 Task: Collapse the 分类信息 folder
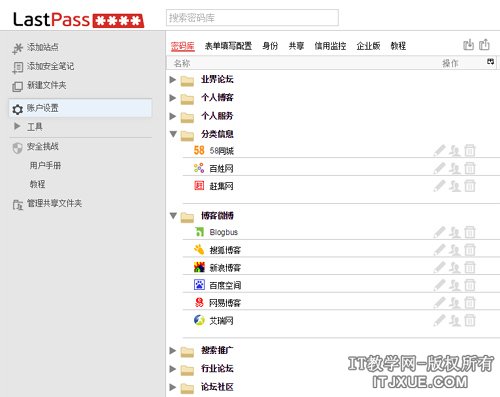[173, 134]
